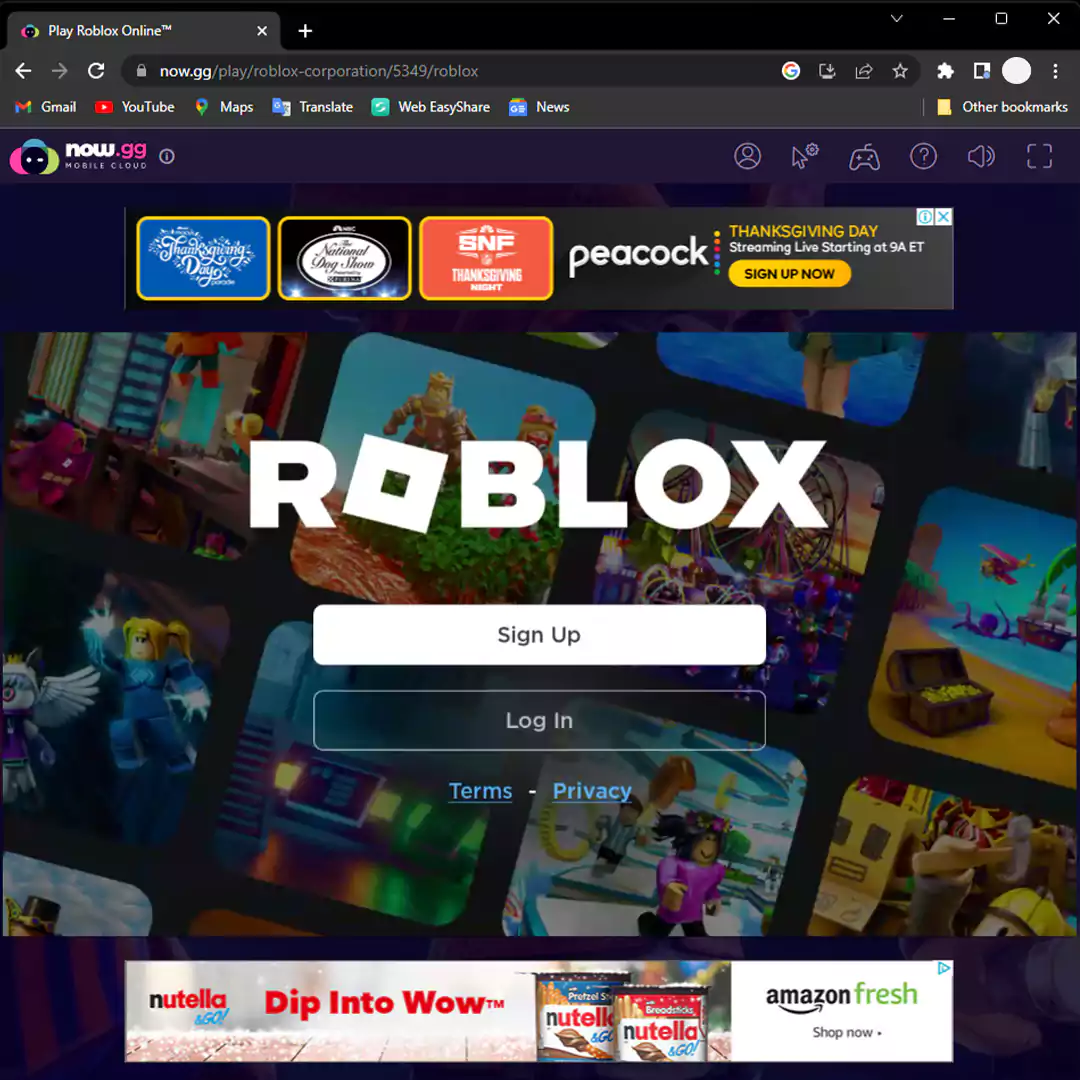Click the Roblox Log In button
The height and width of the screenshot is (1080, 1080).
coord(539,720)
